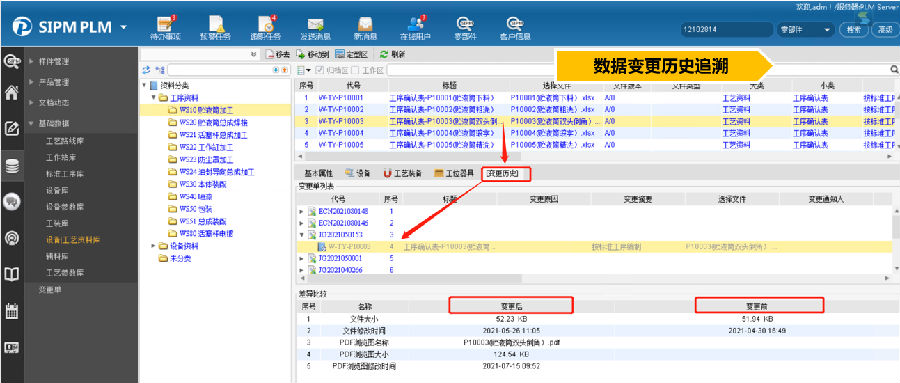Open the list view dropdown before 归档区

(304, 70)
